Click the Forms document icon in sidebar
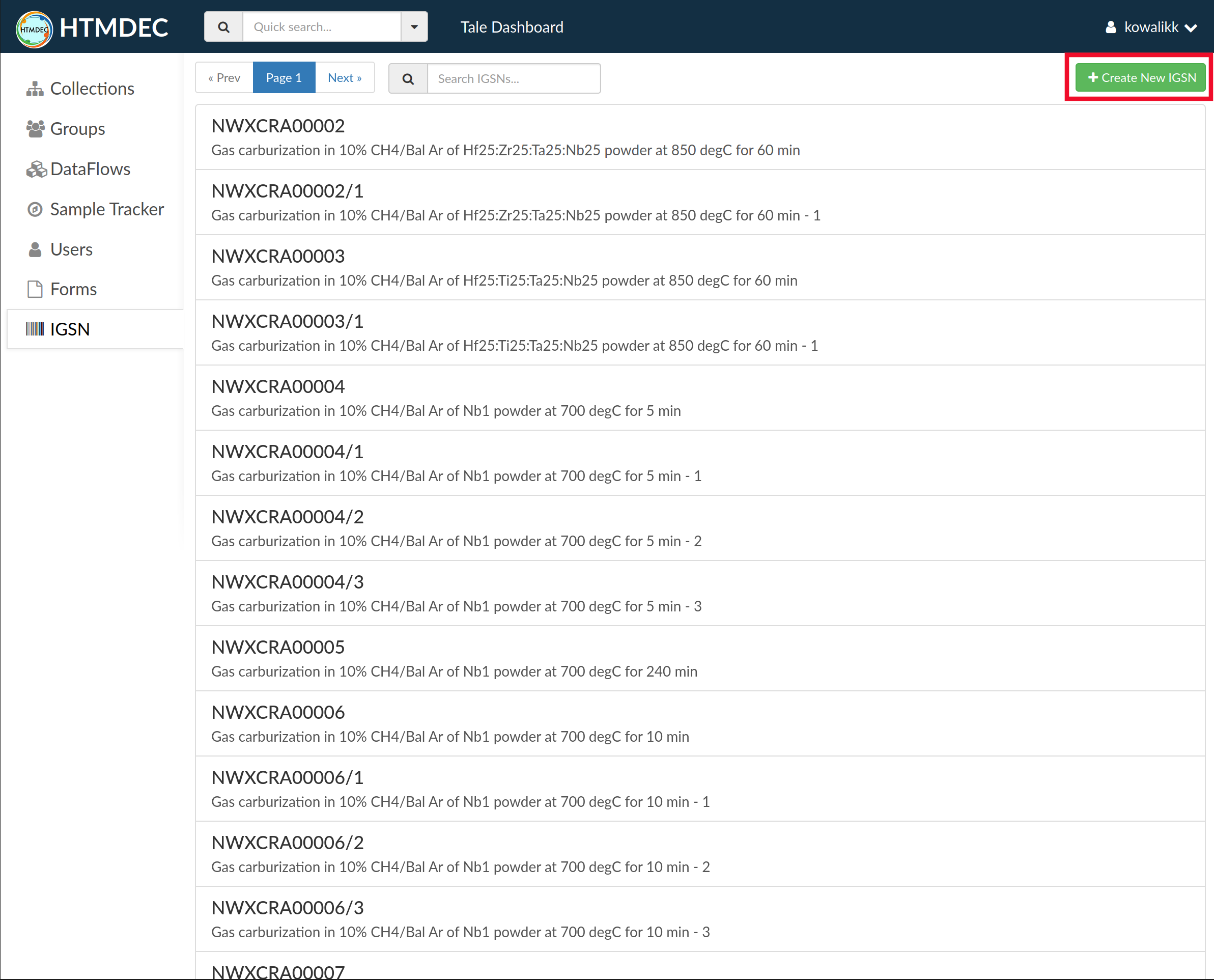The height and width of the screenshot is (980, 1214). coord(35,289)
